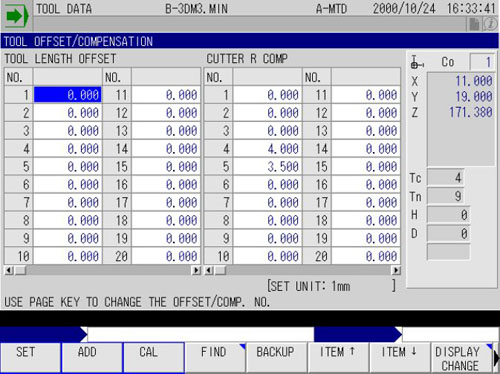Viewport: 500px width, 374px height.
Task: Click the Z position value 171.380
Action: point(470,112)
